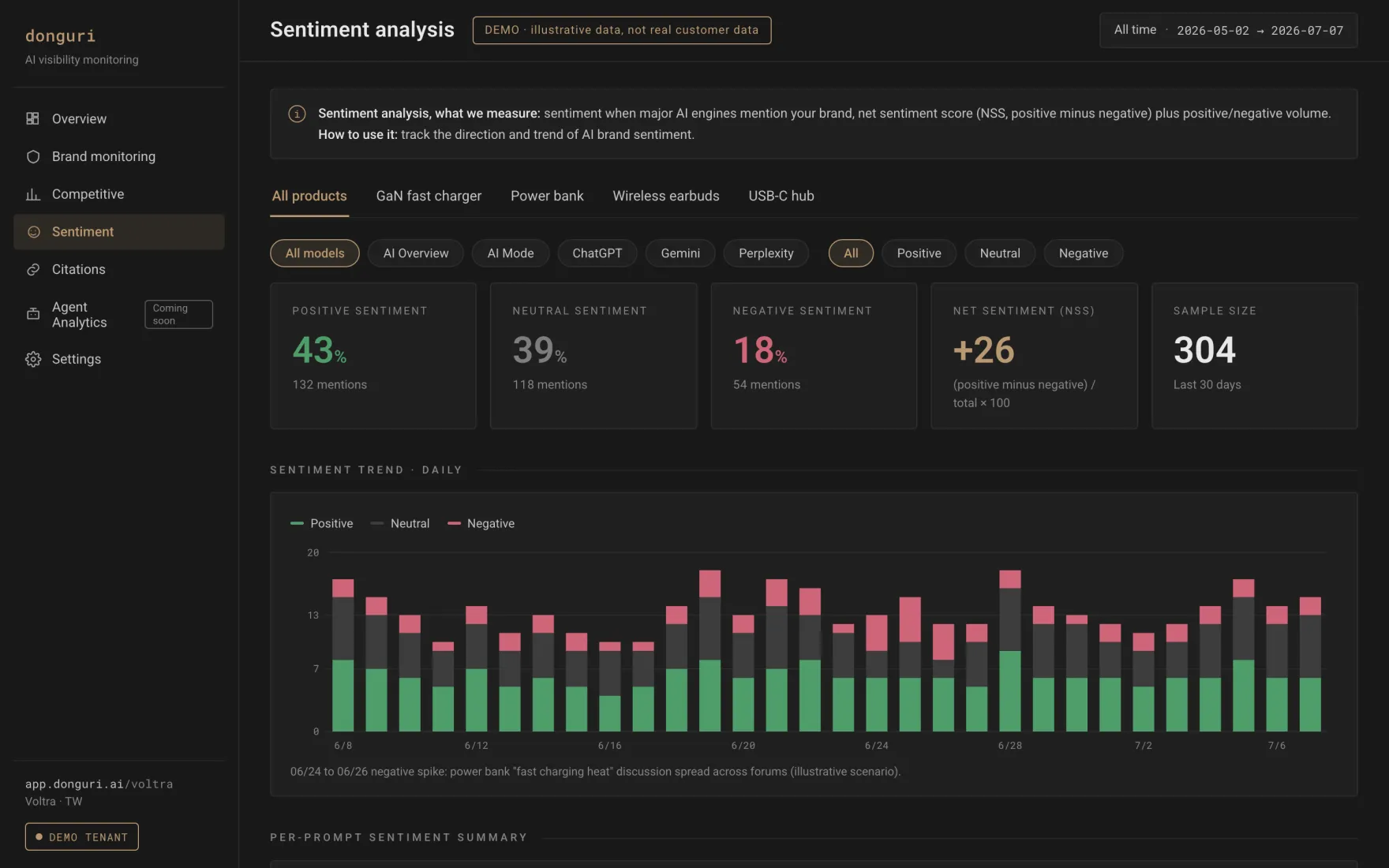Click the Brand monitoring shield icon
The width and height of the screenshot is (1389, 868).
pos(32,156)
